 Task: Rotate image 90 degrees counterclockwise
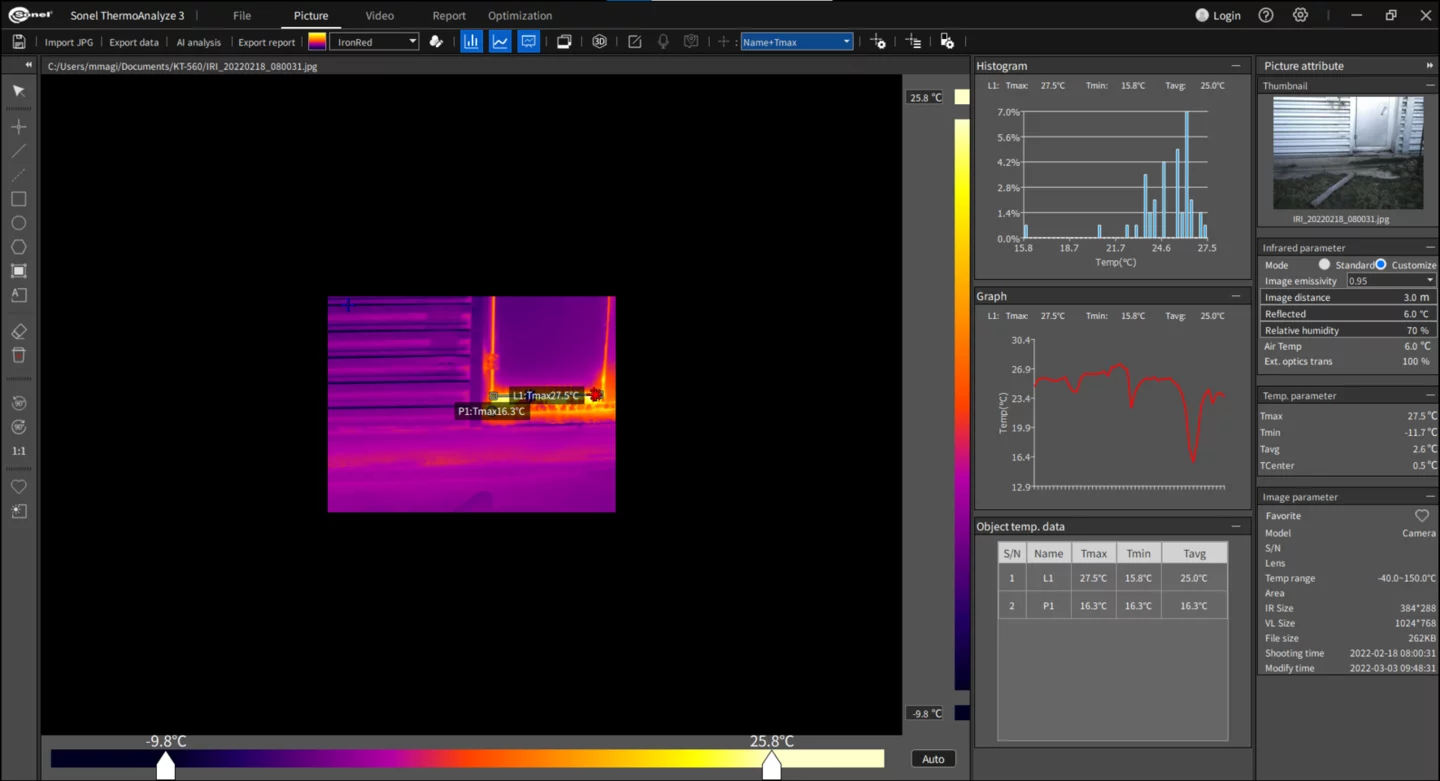coord(18,403)
